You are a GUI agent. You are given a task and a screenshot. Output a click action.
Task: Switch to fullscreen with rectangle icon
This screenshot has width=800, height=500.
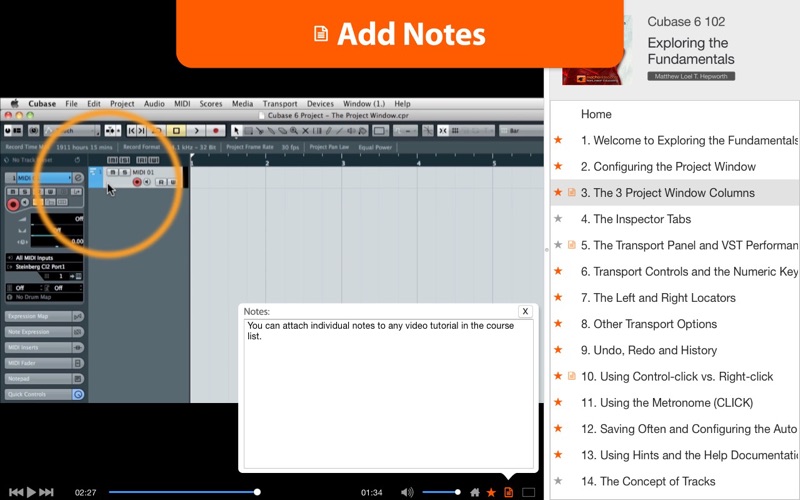(529, 492)
